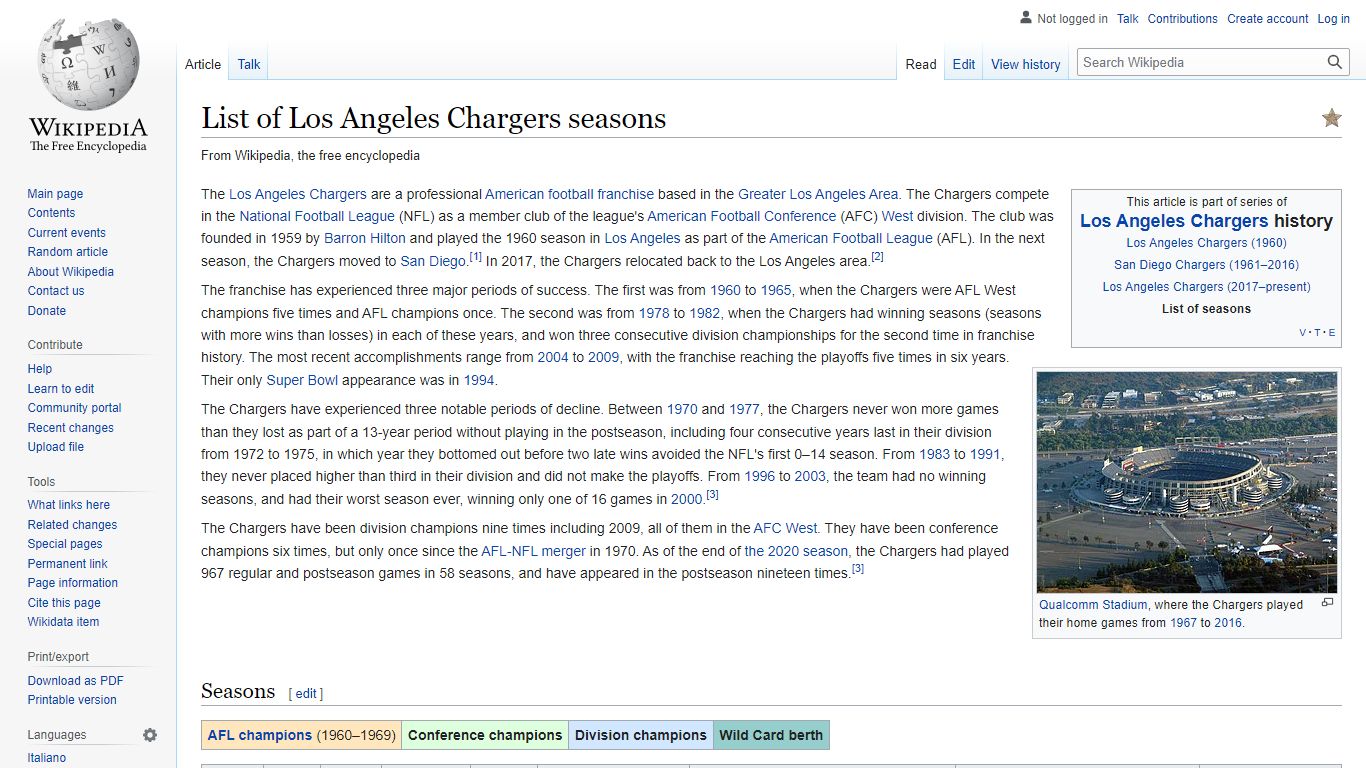Open the Super Bowl link
Image resolution: width=1366 pixels, height=768 pixels.
tap(302, 380)
